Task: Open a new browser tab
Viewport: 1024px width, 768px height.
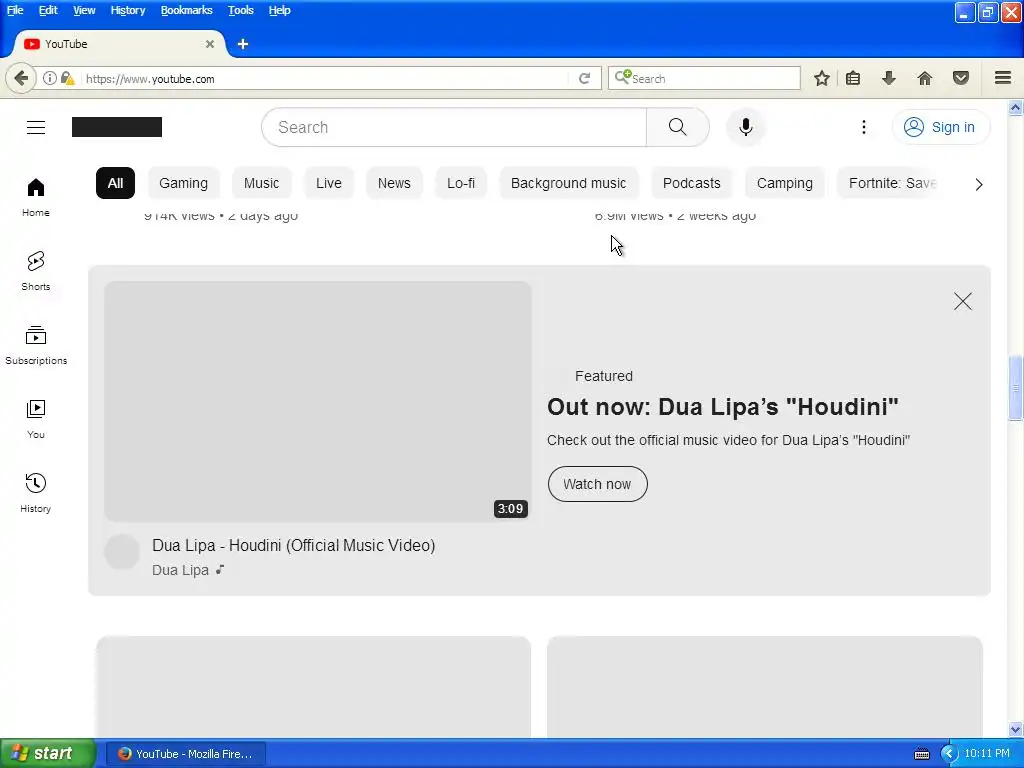Action: pyautogui.click(x=243, y=44)
